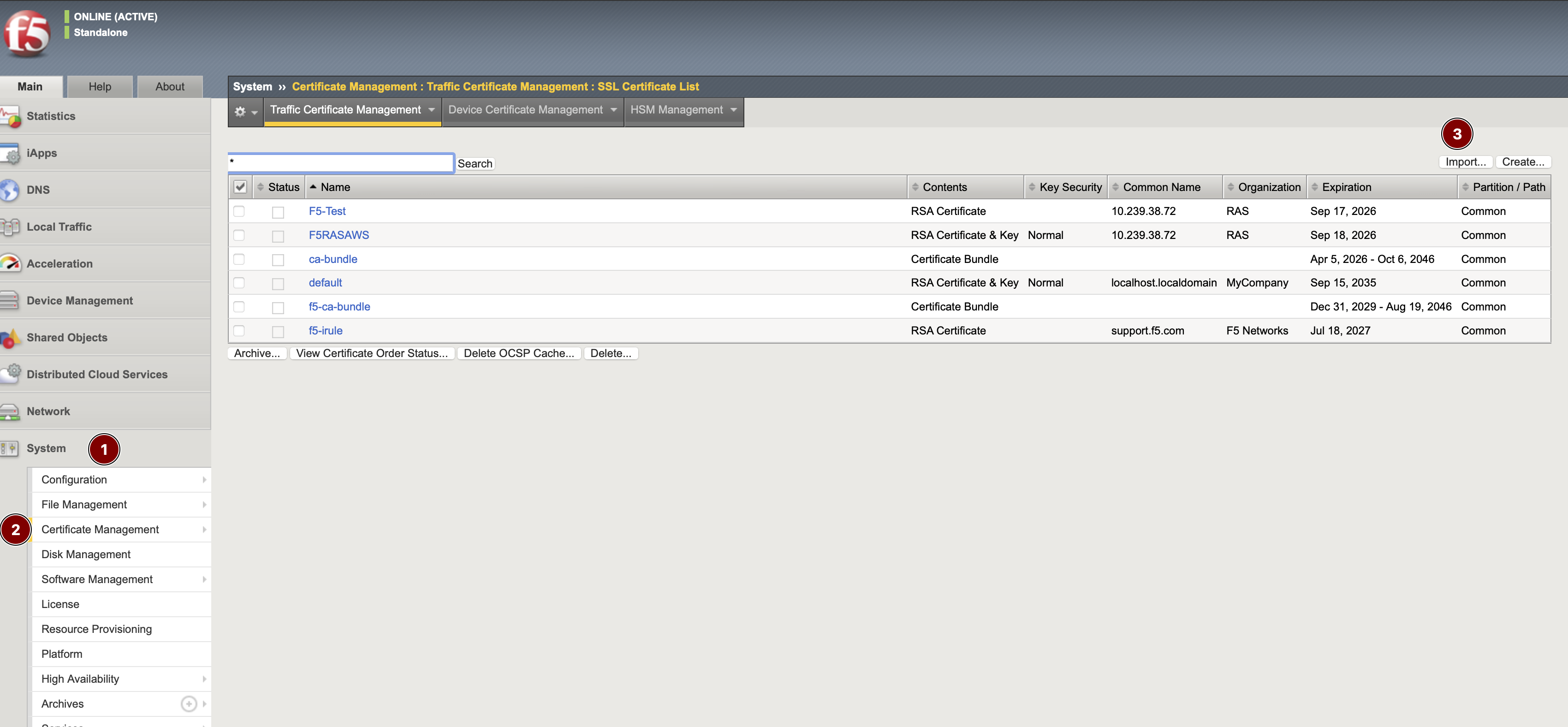Screen dimensions: 1568x727
Task: Click the System icon in sidebar
Action: pyautogui.click(x=10, y=449)
